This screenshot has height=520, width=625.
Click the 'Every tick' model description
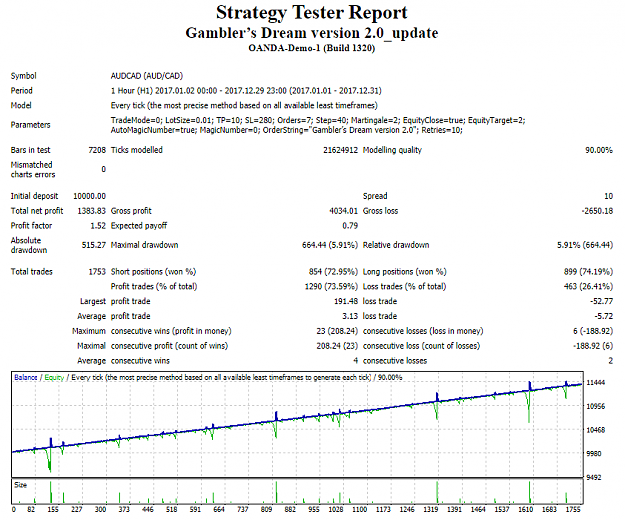tap(244, 106)
